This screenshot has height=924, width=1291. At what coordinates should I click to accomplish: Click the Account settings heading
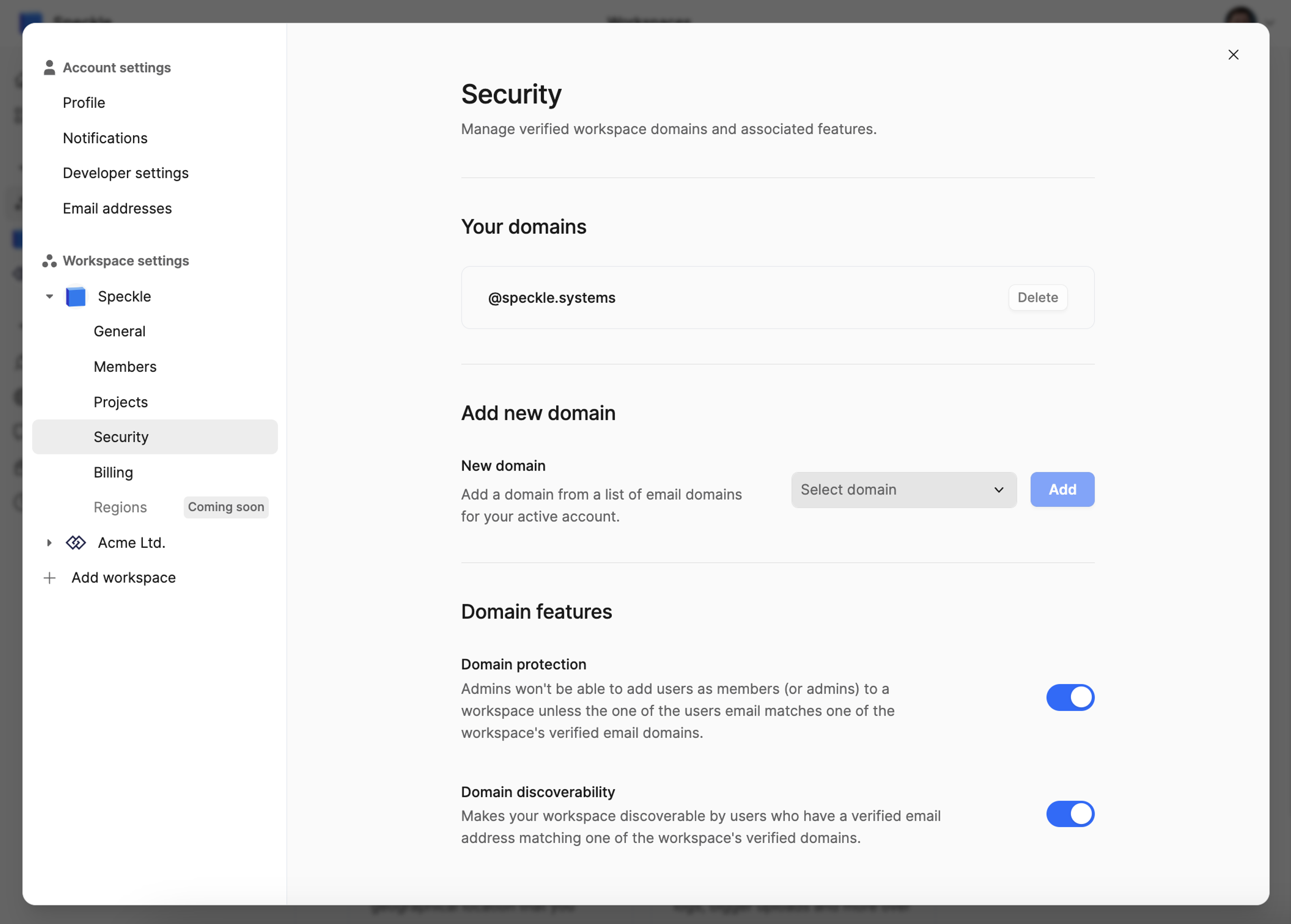coord(117,68)
